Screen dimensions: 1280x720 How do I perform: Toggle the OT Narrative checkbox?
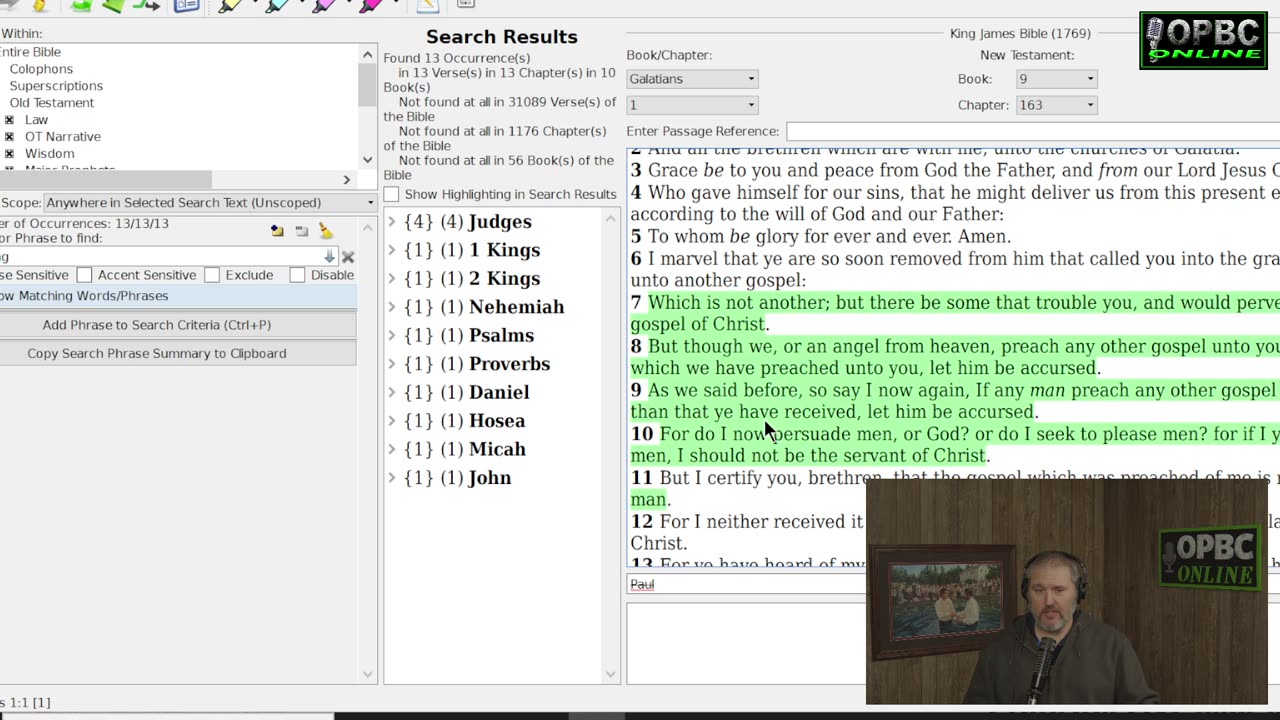(x=9, y=137)
